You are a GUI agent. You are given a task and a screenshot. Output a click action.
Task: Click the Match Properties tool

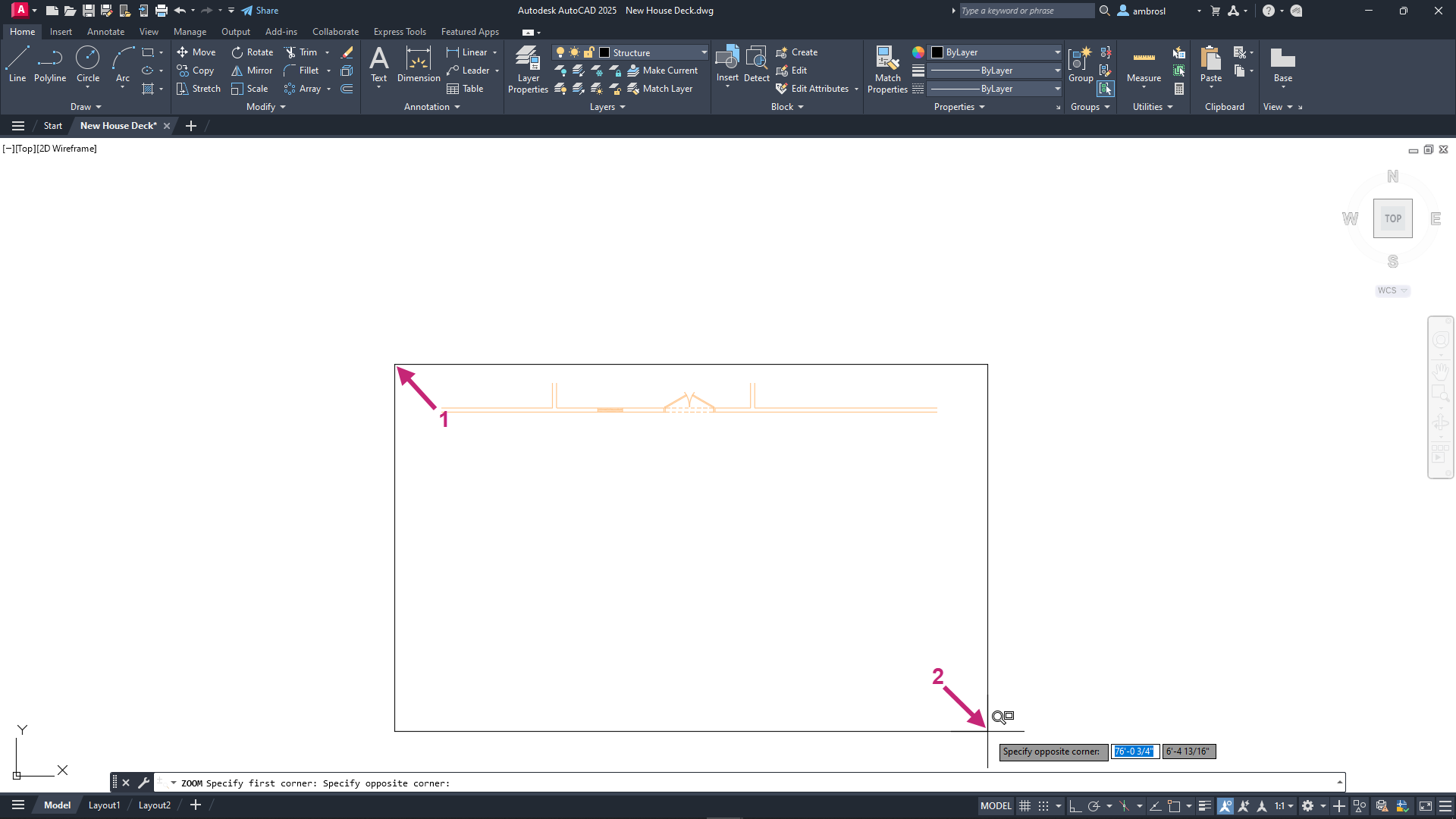887,68
